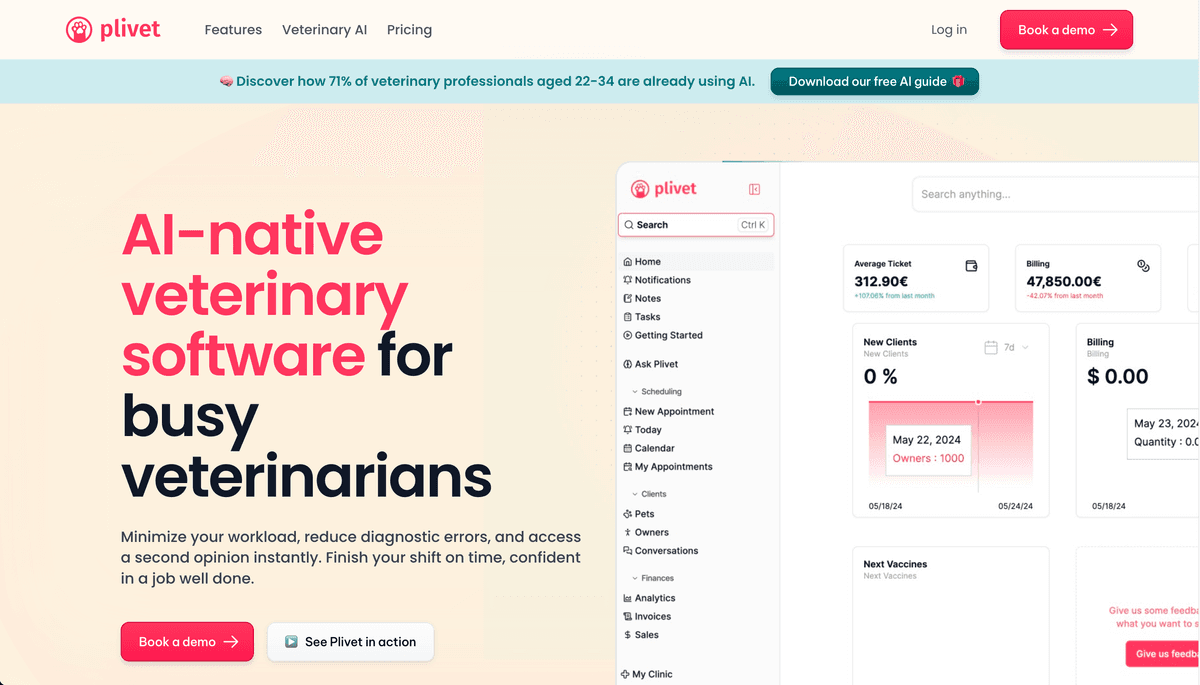The image size is (1200, 685).
Task: Collapse sidebar using the panel toggle icon
Action: click(x=755, y=189)
